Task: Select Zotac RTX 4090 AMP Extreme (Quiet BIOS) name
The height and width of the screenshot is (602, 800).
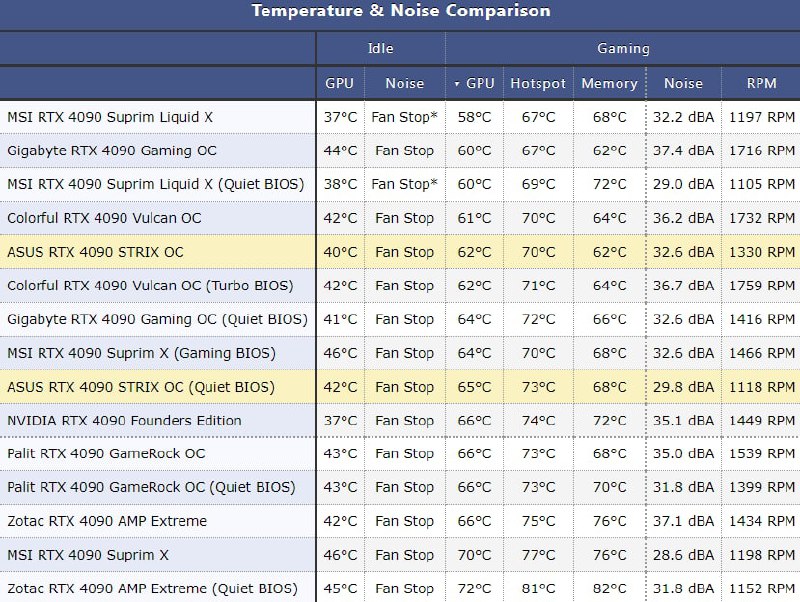Action: (x=152, y=589)
